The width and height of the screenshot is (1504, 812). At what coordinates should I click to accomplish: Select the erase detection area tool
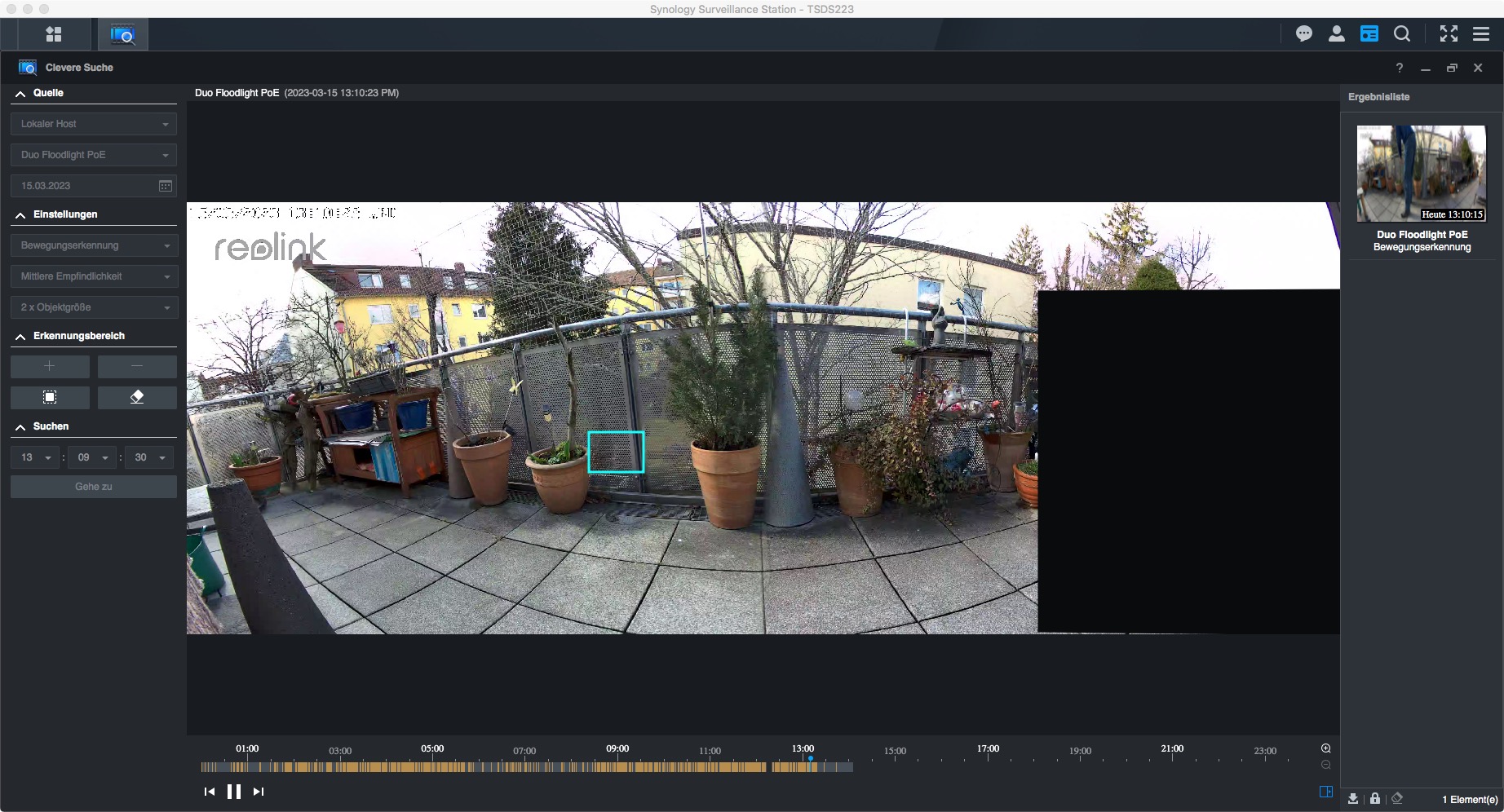click(x=137, y=397)
